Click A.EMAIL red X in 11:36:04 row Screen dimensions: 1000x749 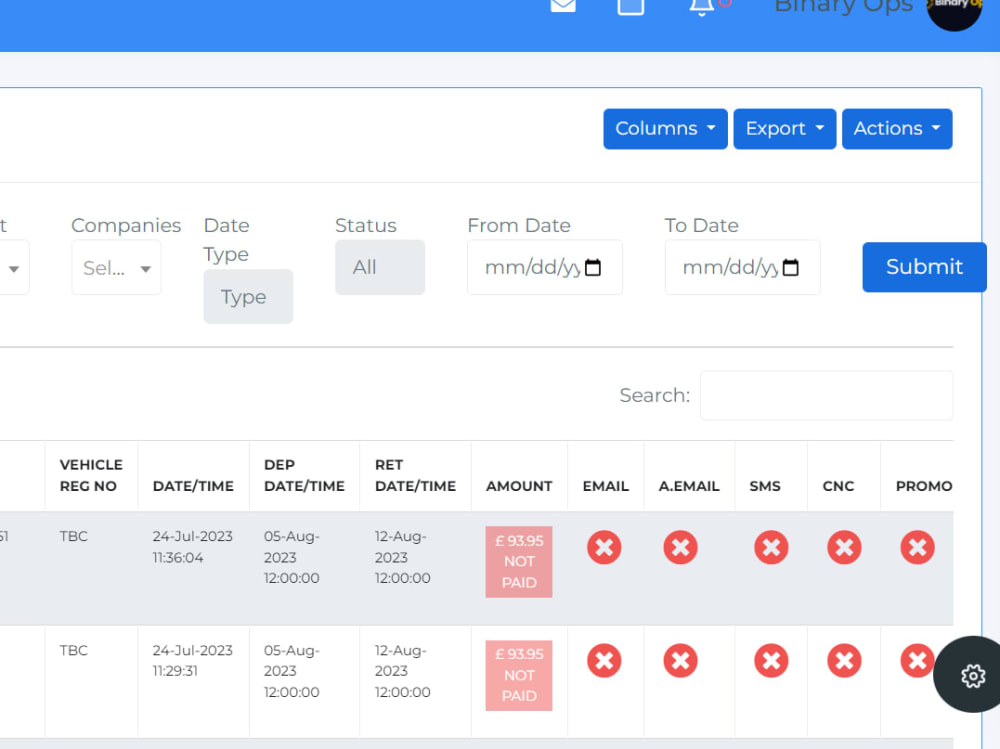click(680, 547)
